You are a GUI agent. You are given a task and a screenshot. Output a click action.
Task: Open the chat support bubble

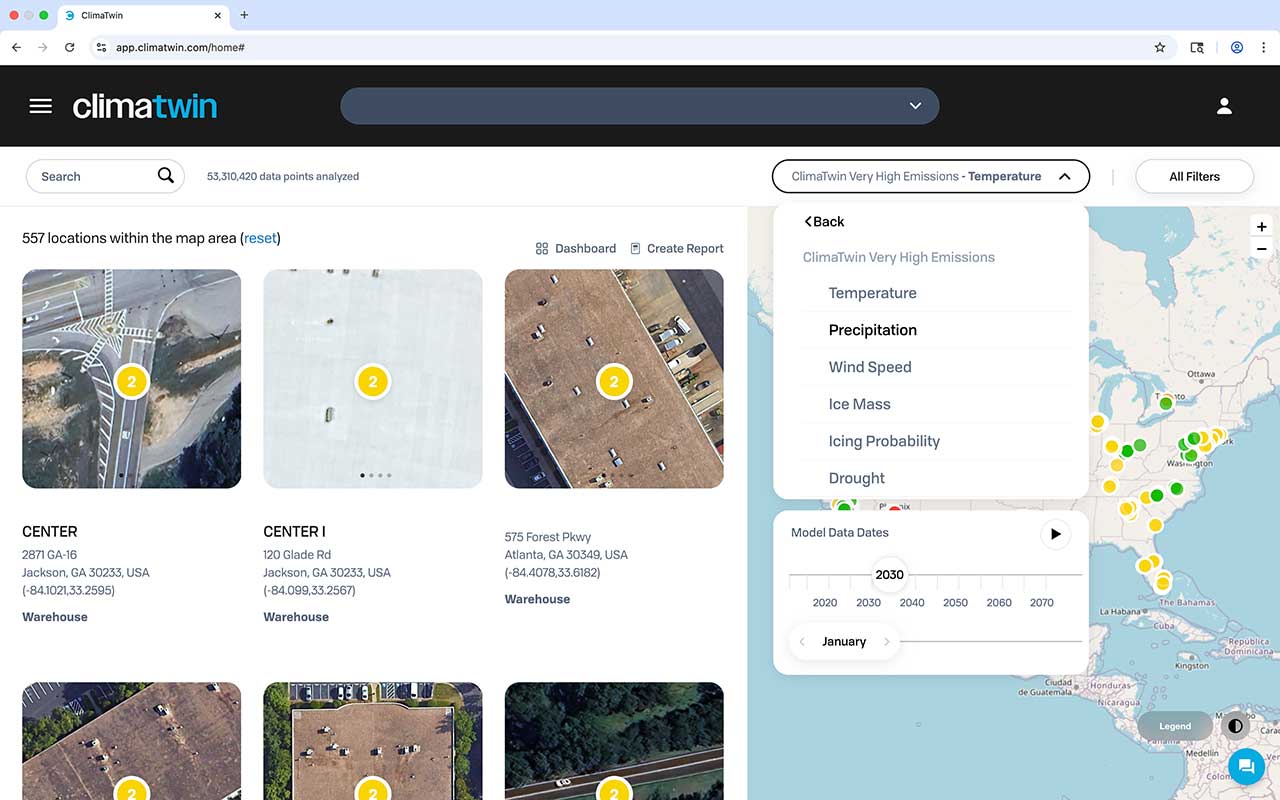coord(1246,766)
